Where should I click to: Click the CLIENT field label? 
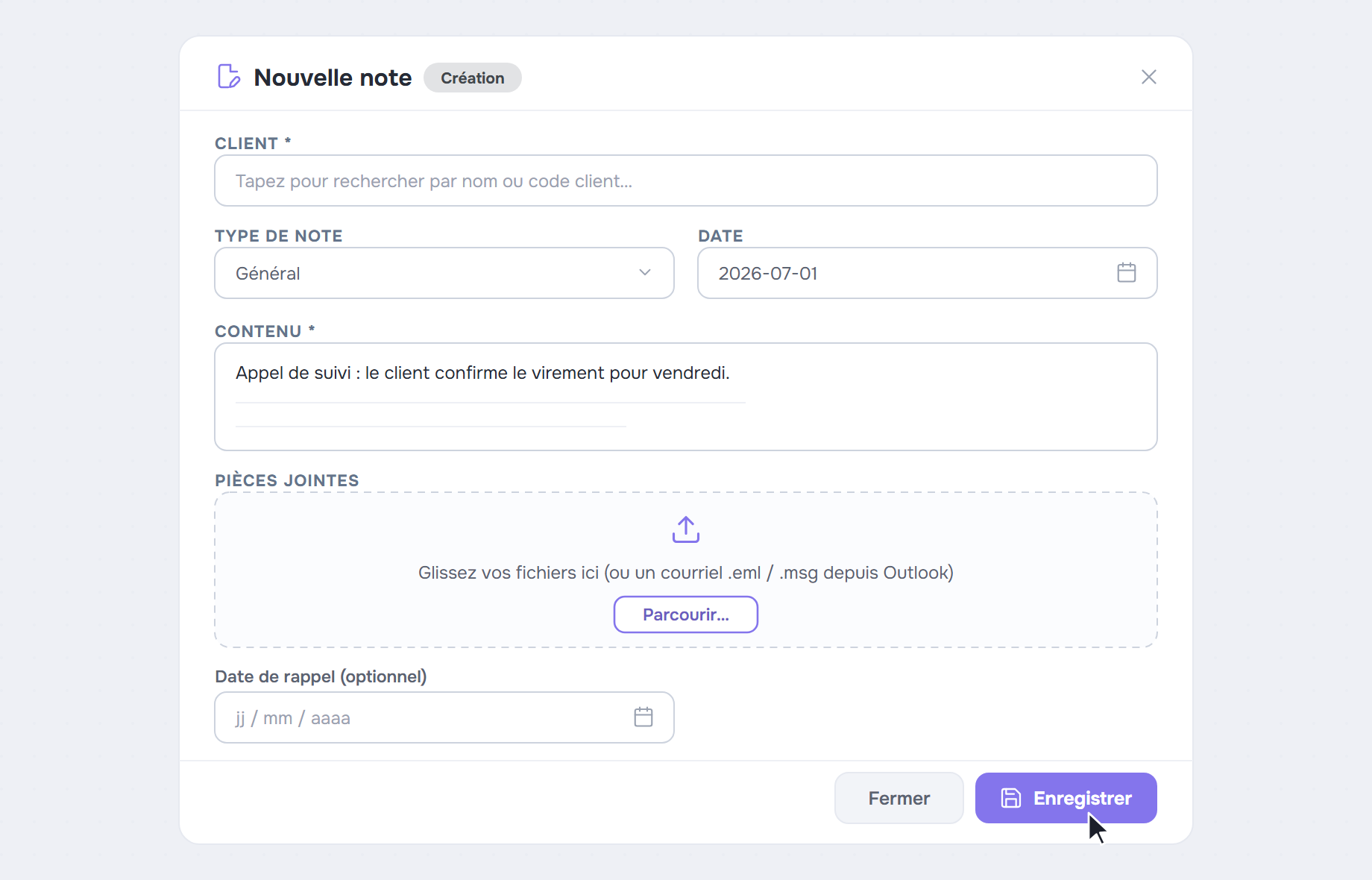pos(253,143)
